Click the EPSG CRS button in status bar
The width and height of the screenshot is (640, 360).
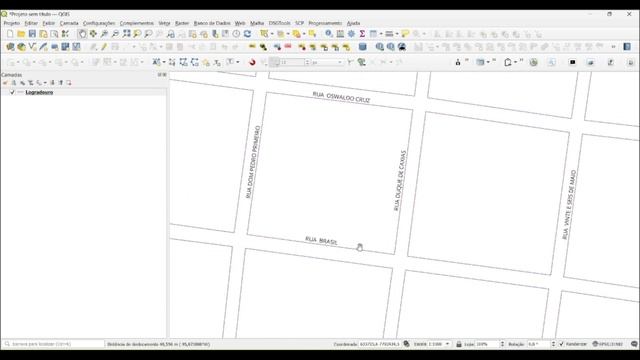(608, 344)
